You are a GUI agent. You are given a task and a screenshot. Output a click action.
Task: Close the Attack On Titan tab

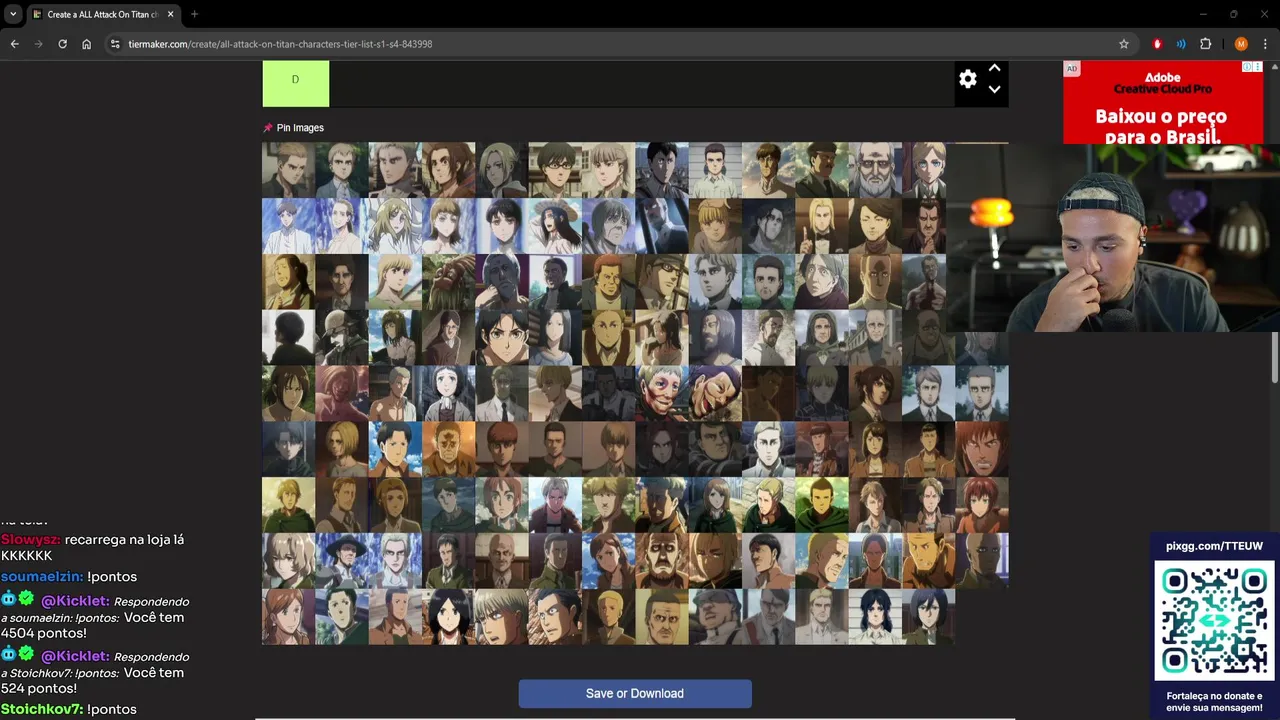(169, 14)
